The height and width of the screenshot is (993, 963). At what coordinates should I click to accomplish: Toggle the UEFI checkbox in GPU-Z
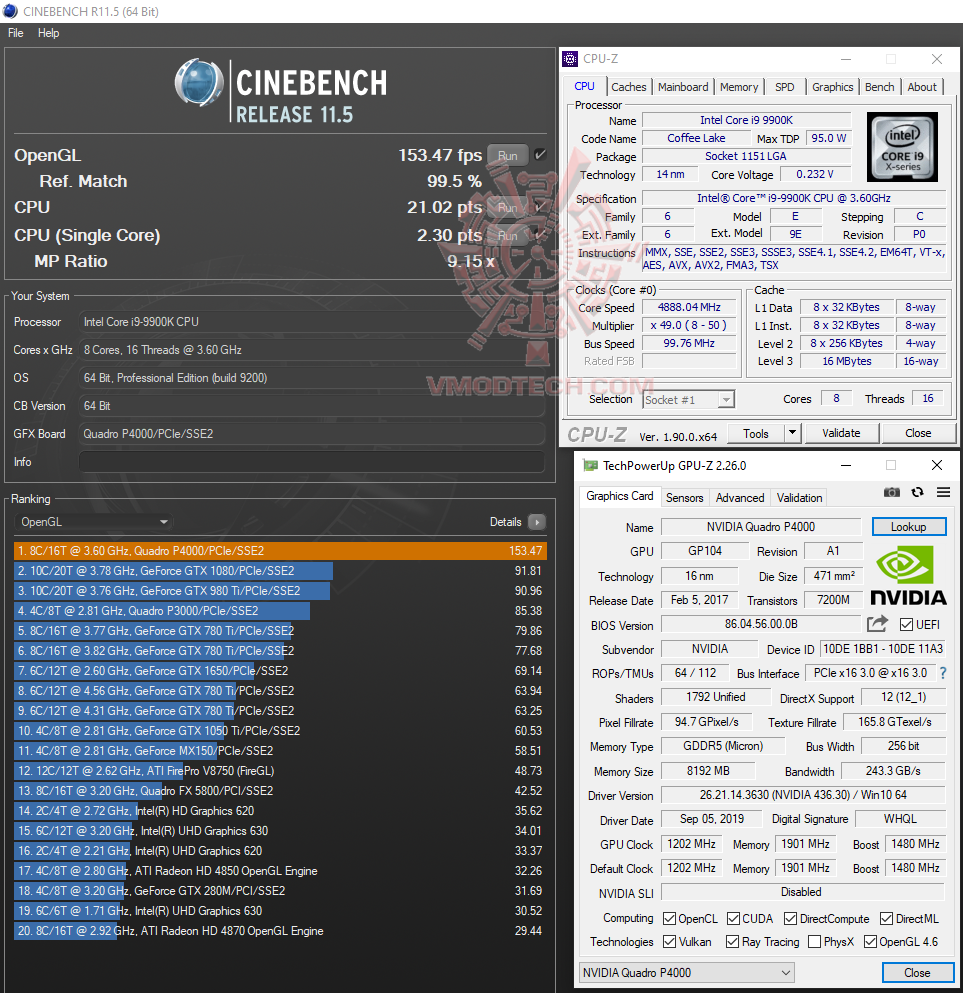pyautogui.click(x=906, y=625)
